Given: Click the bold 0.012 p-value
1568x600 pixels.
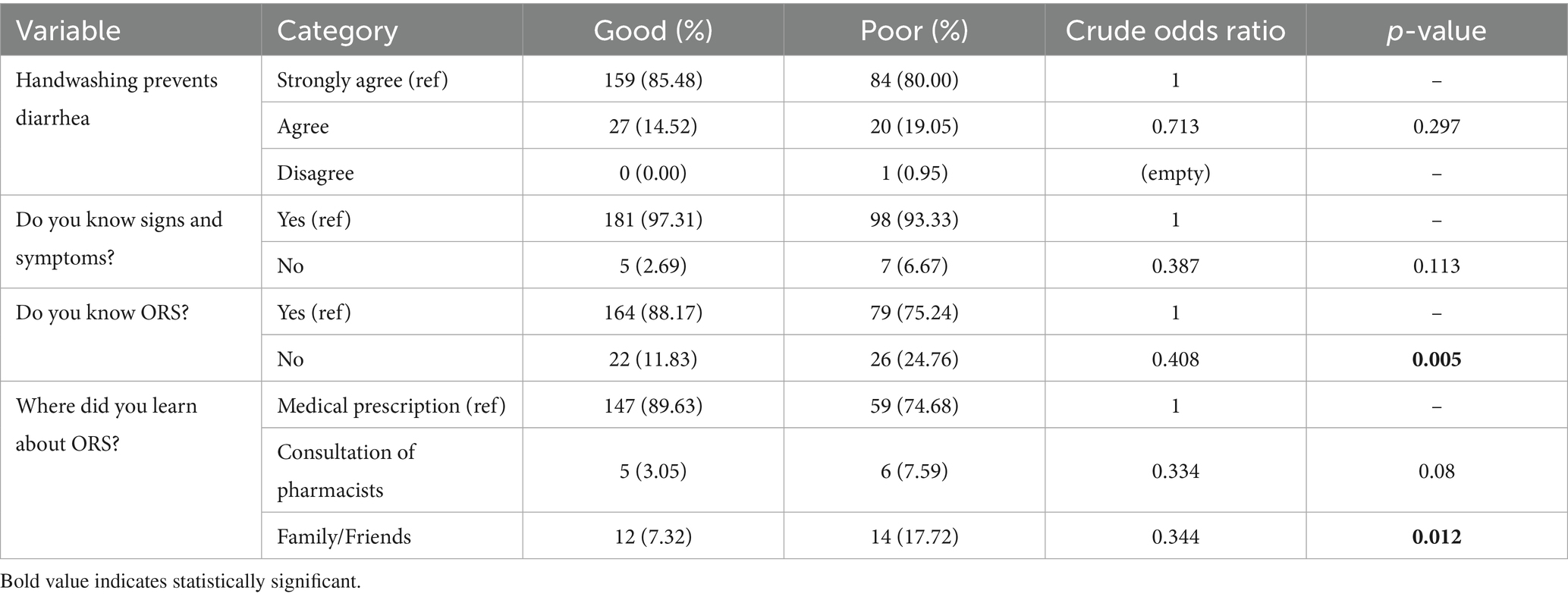Looking at the screenshot, I should (x=1436, y=537).
